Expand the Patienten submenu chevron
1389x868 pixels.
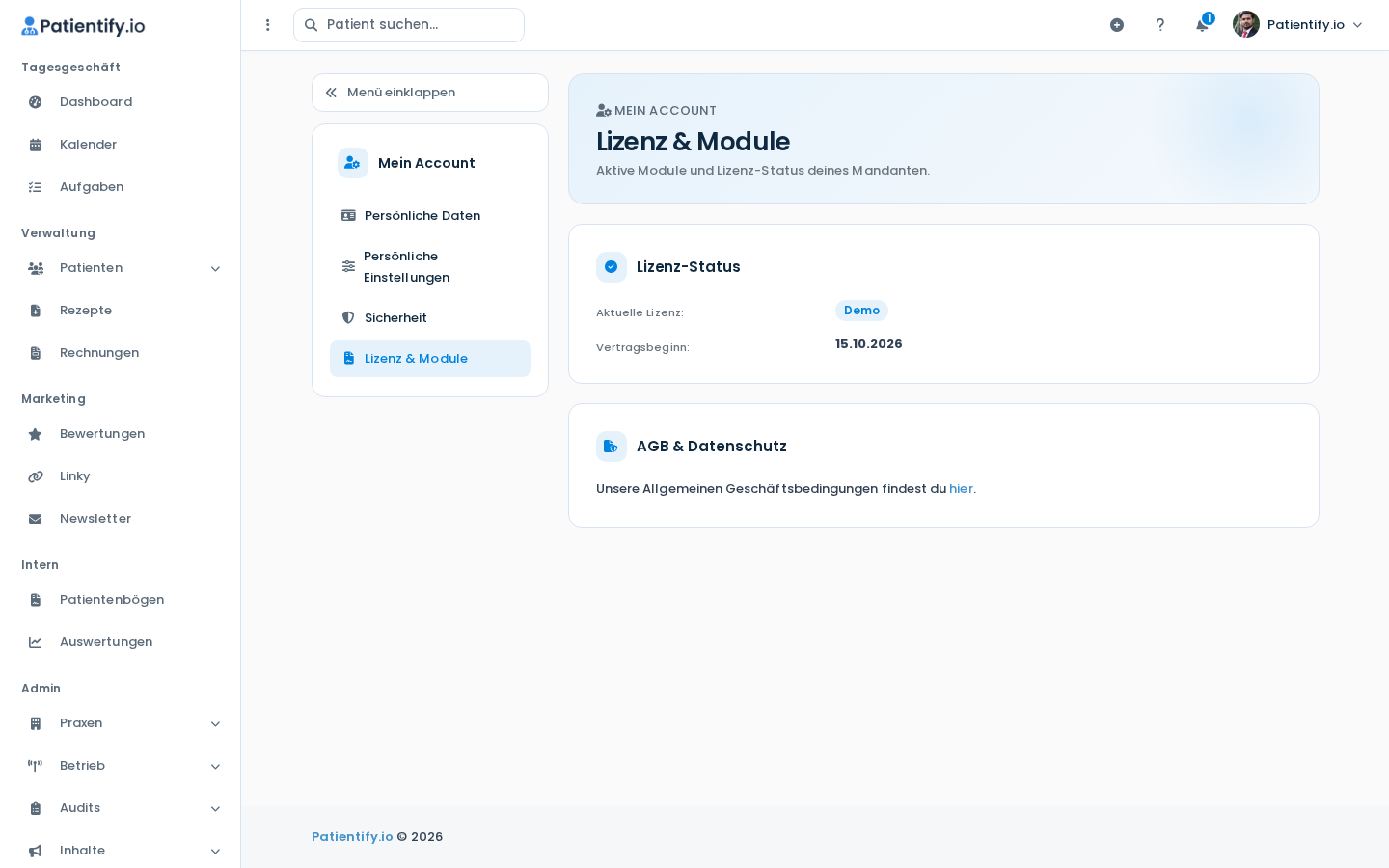[x=215, y=269]
